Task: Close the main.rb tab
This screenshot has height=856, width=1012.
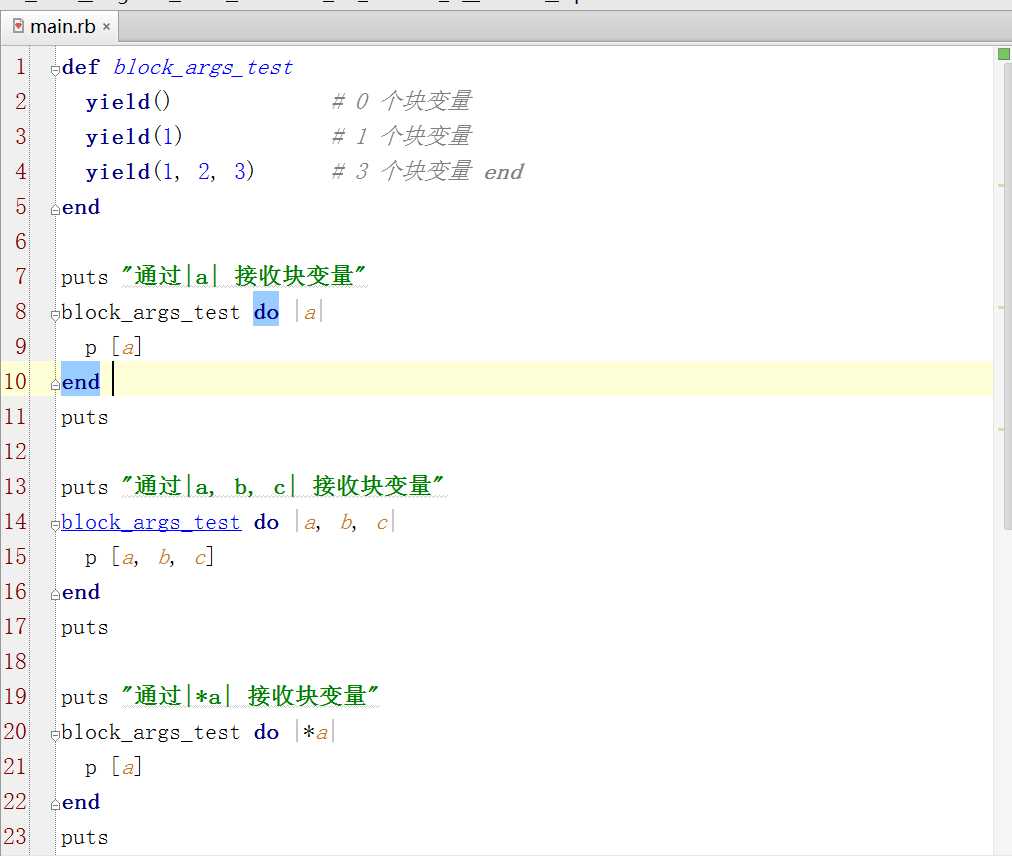Action: pyautogui.click(x=106, y=27)
